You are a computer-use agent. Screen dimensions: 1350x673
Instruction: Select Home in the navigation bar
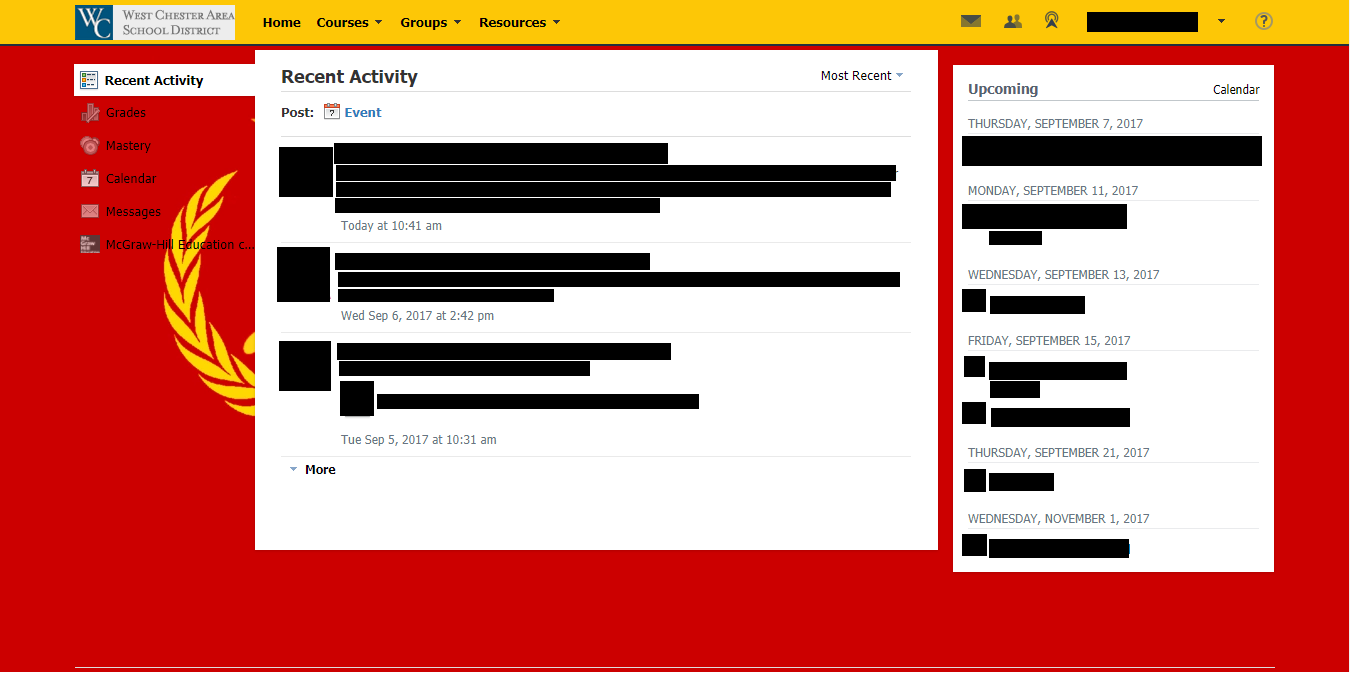(281, 22)
